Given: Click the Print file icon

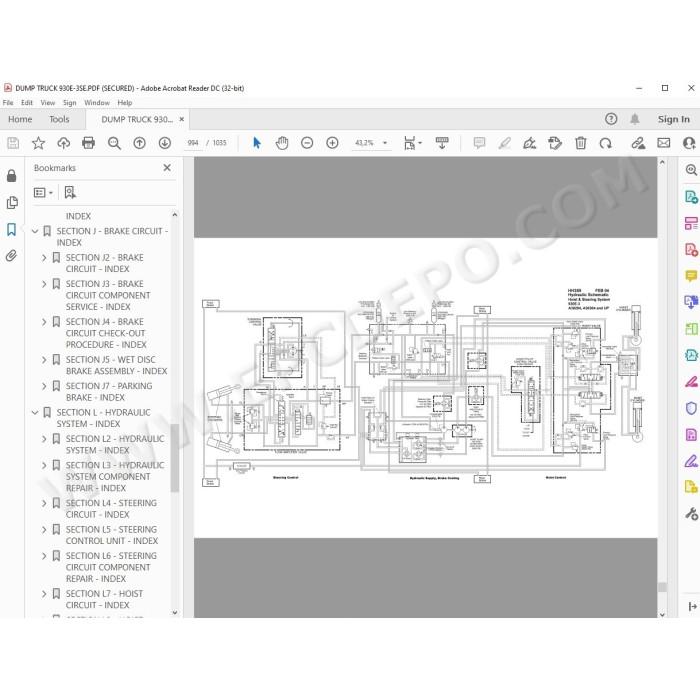Looking at the screenshot, I should 88,143.
